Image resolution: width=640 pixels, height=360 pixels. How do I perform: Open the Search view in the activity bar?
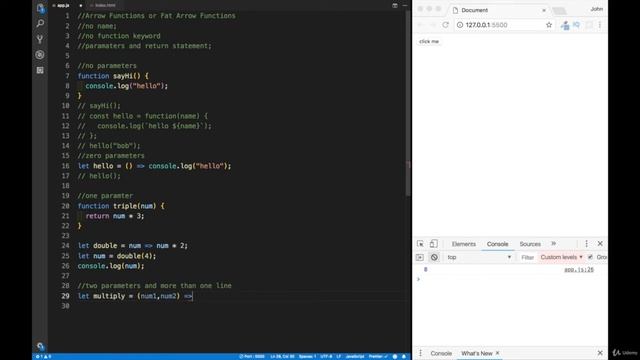40,23
